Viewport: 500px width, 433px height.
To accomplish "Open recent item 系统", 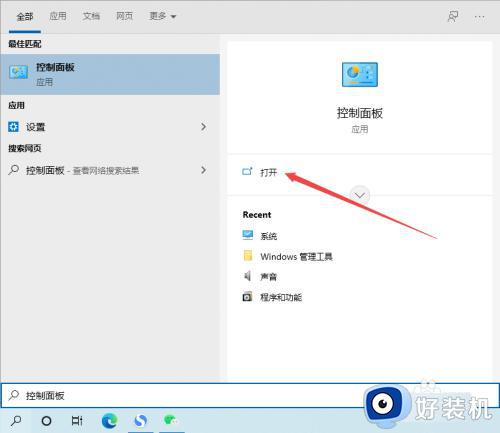I will coord(269,236).
